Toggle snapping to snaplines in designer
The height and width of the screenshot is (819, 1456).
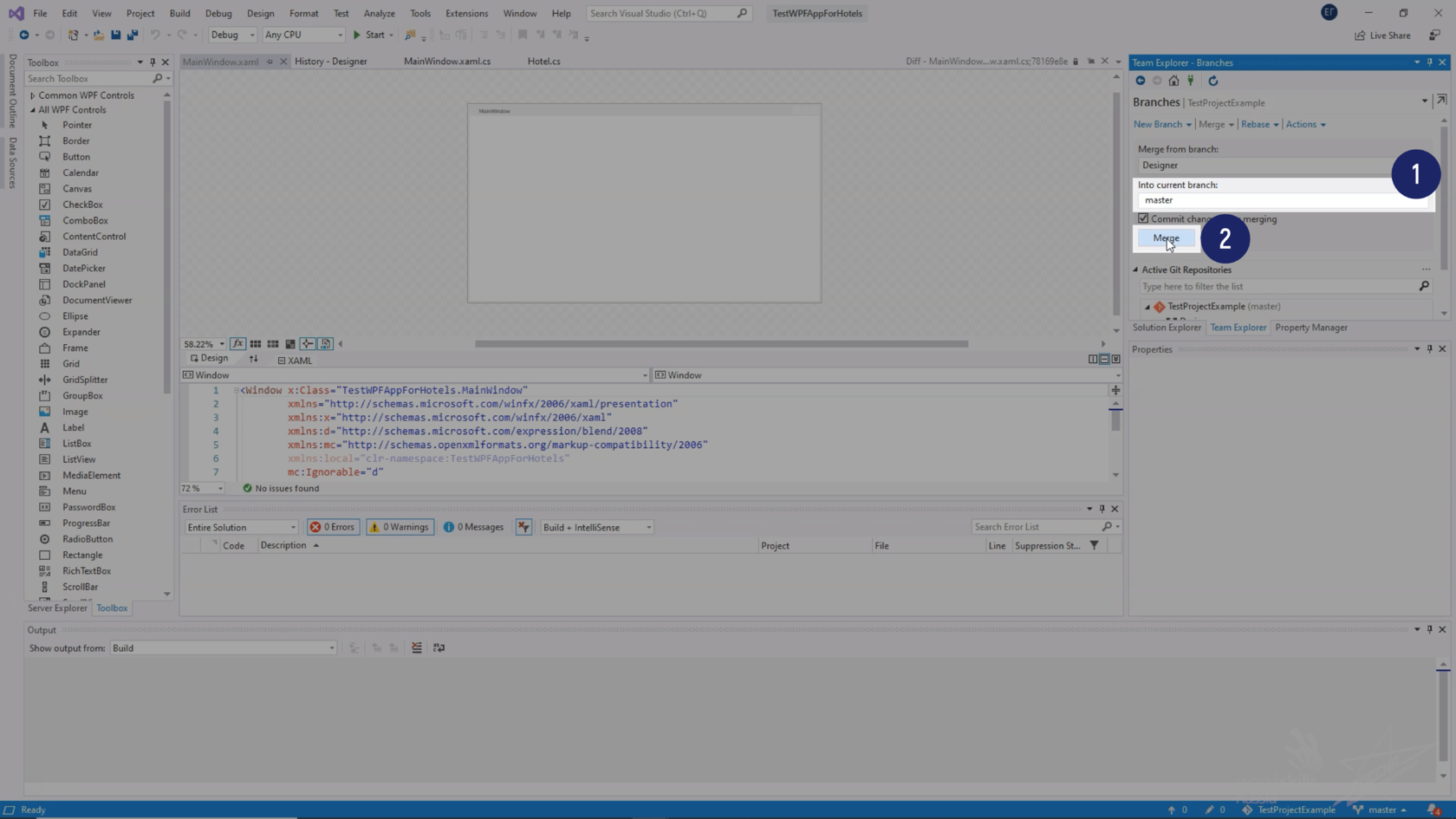click(308, 344)
